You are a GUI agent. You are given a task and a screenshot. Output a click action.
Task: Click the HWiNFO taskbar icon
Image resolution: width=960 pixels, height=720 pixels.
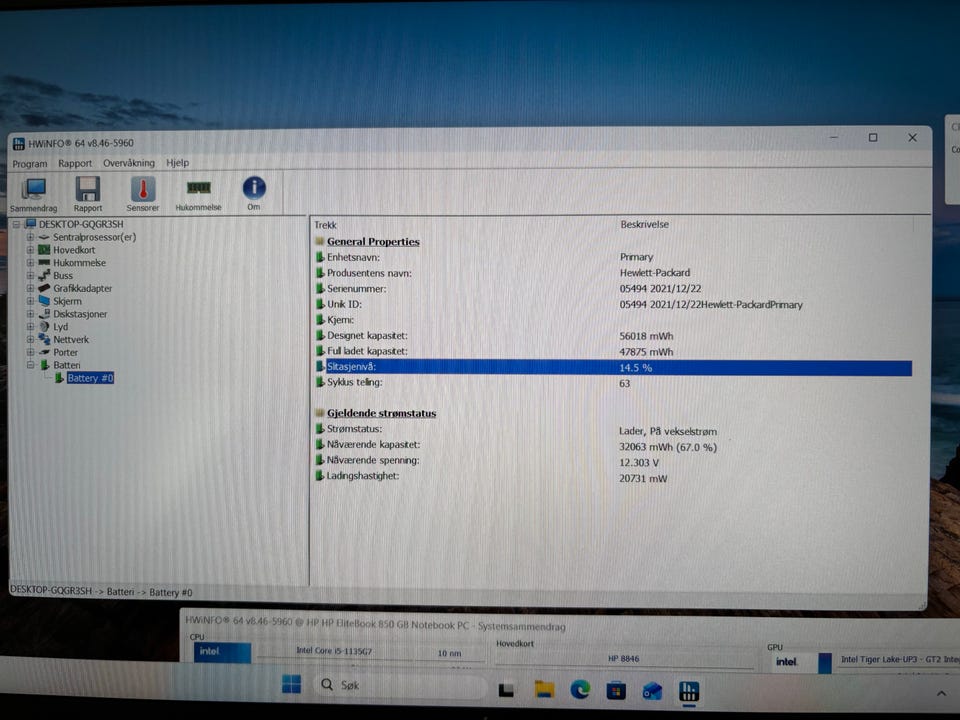tap(689, 692)
